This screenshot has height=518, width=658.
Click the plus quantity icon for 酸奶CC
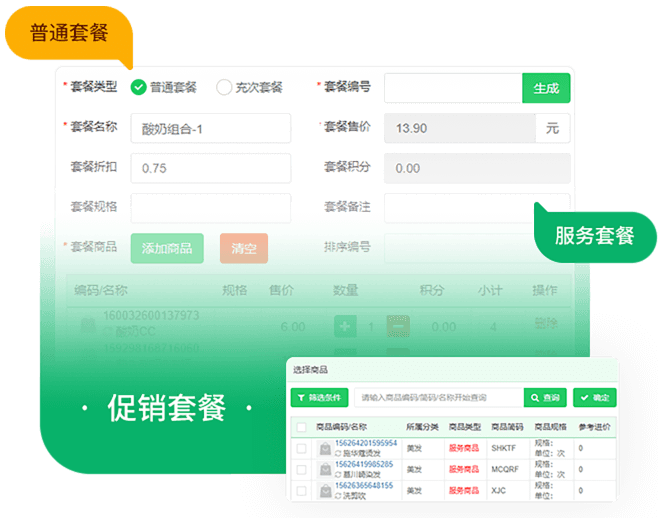tap(344, 326)
